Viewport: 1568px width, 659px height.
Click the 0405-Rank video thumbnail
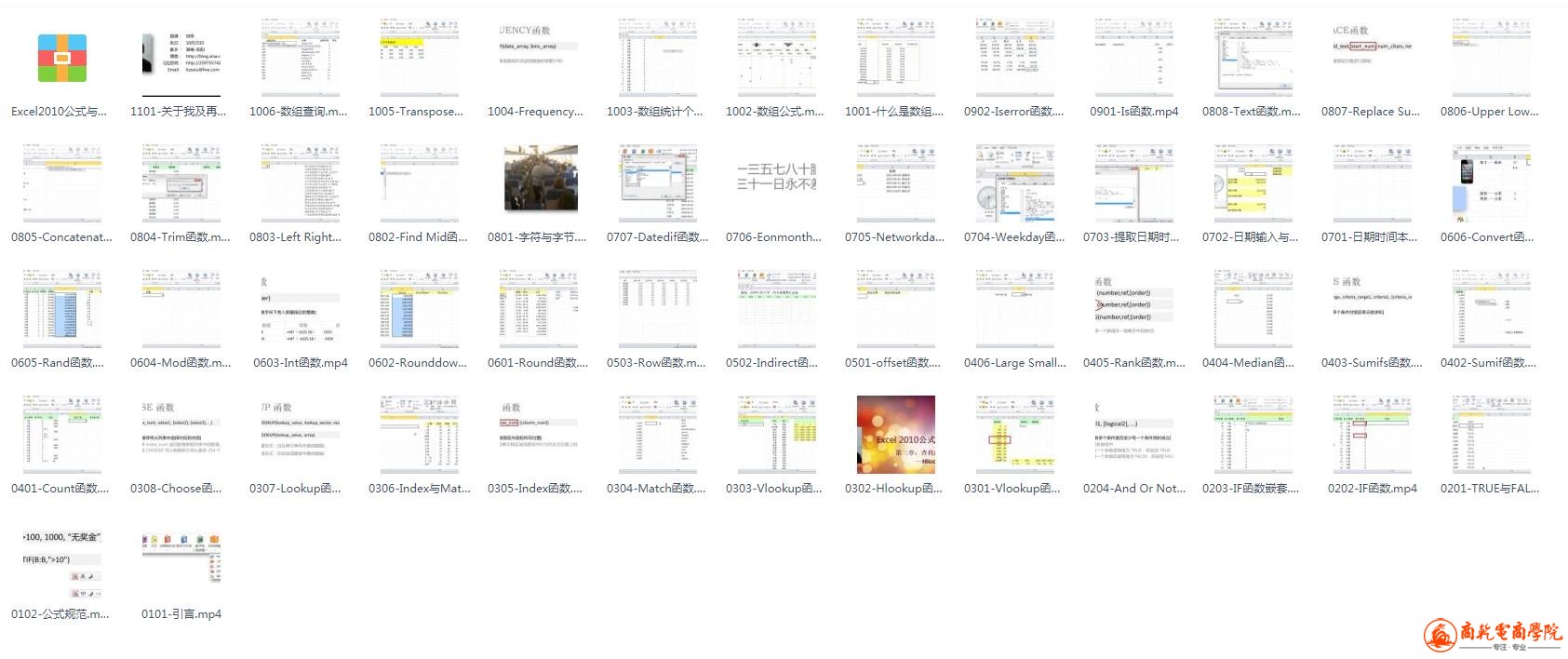[1133, 309]
